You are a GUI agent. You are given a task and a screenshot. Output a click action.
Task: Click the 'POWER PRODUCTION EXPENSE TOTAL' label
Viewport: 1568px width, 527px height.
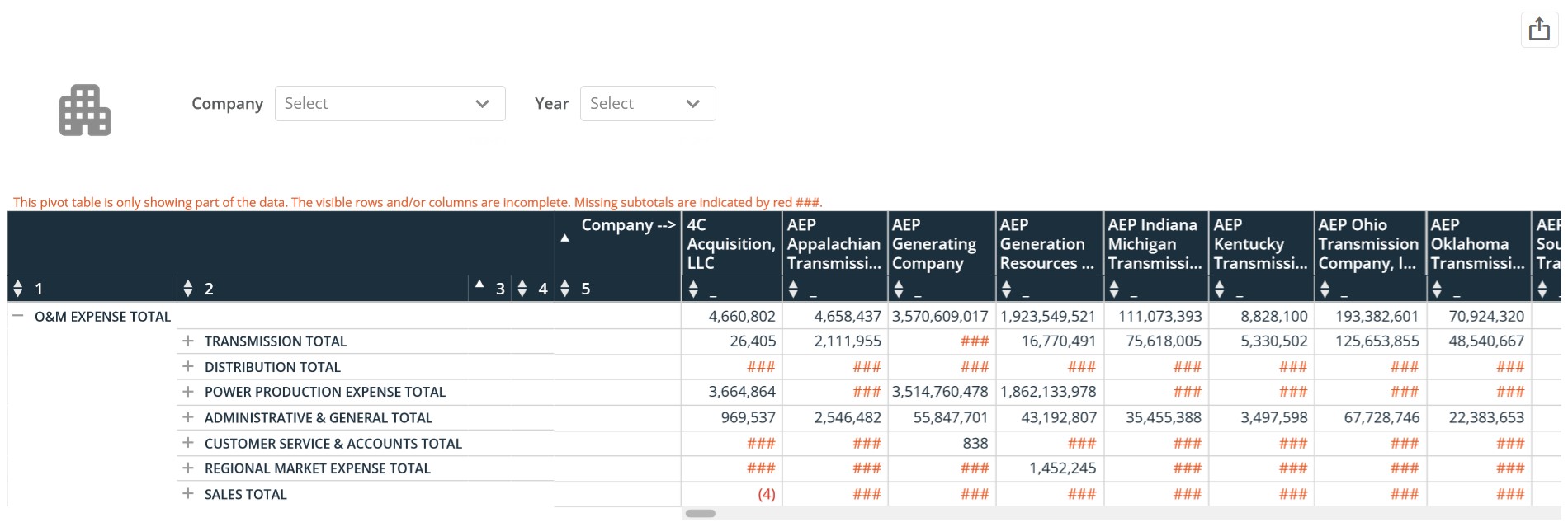(325, 392)
